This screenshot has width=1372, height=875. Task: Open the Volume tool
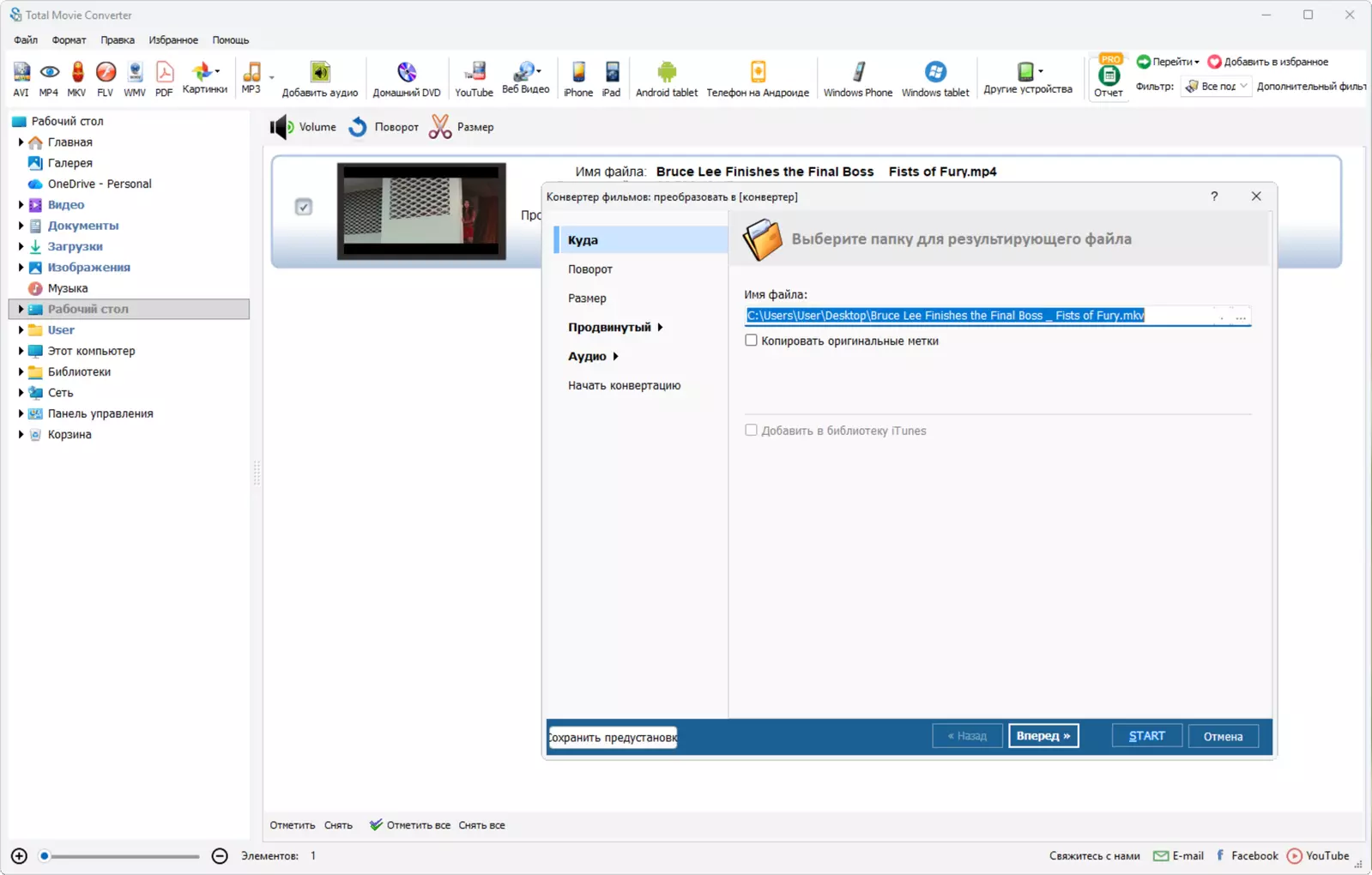click(303, 127)
